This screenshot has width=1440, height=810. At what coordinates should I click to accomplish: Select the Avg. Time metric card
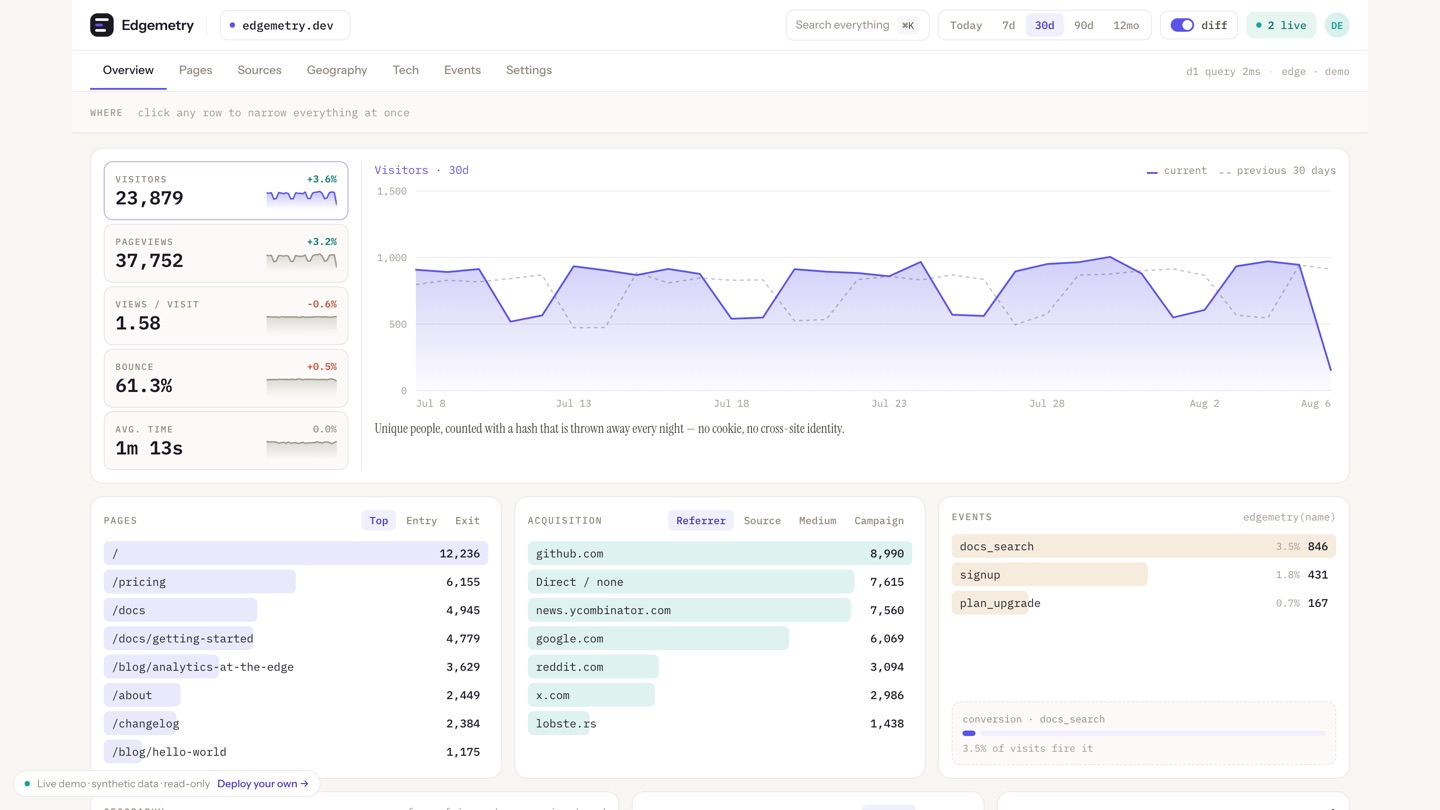tap(226, 440)
